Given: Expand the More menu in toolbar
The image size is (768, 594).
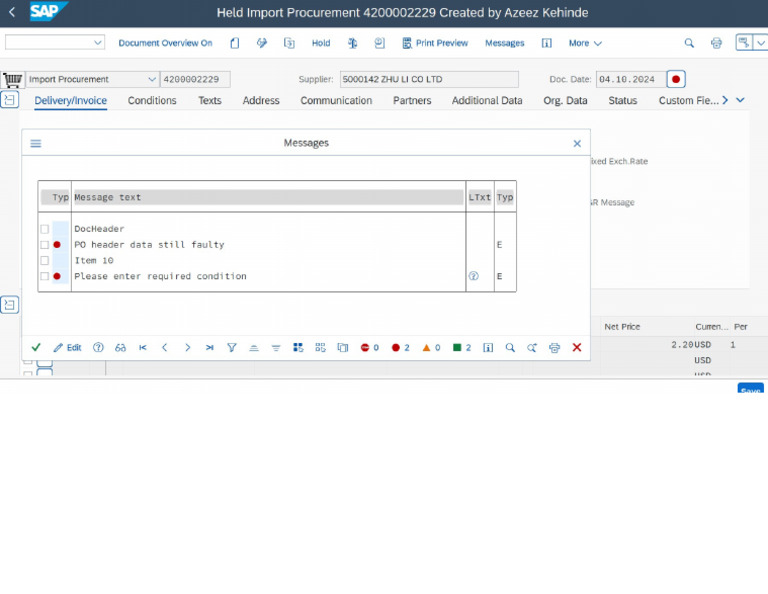Looking at the screenshot, I should (x=585, y=43).
